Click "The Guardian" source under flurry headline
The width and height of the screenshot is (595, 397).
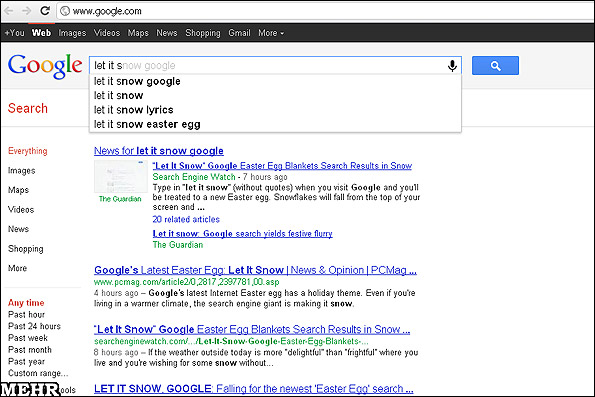coord(178,245)
